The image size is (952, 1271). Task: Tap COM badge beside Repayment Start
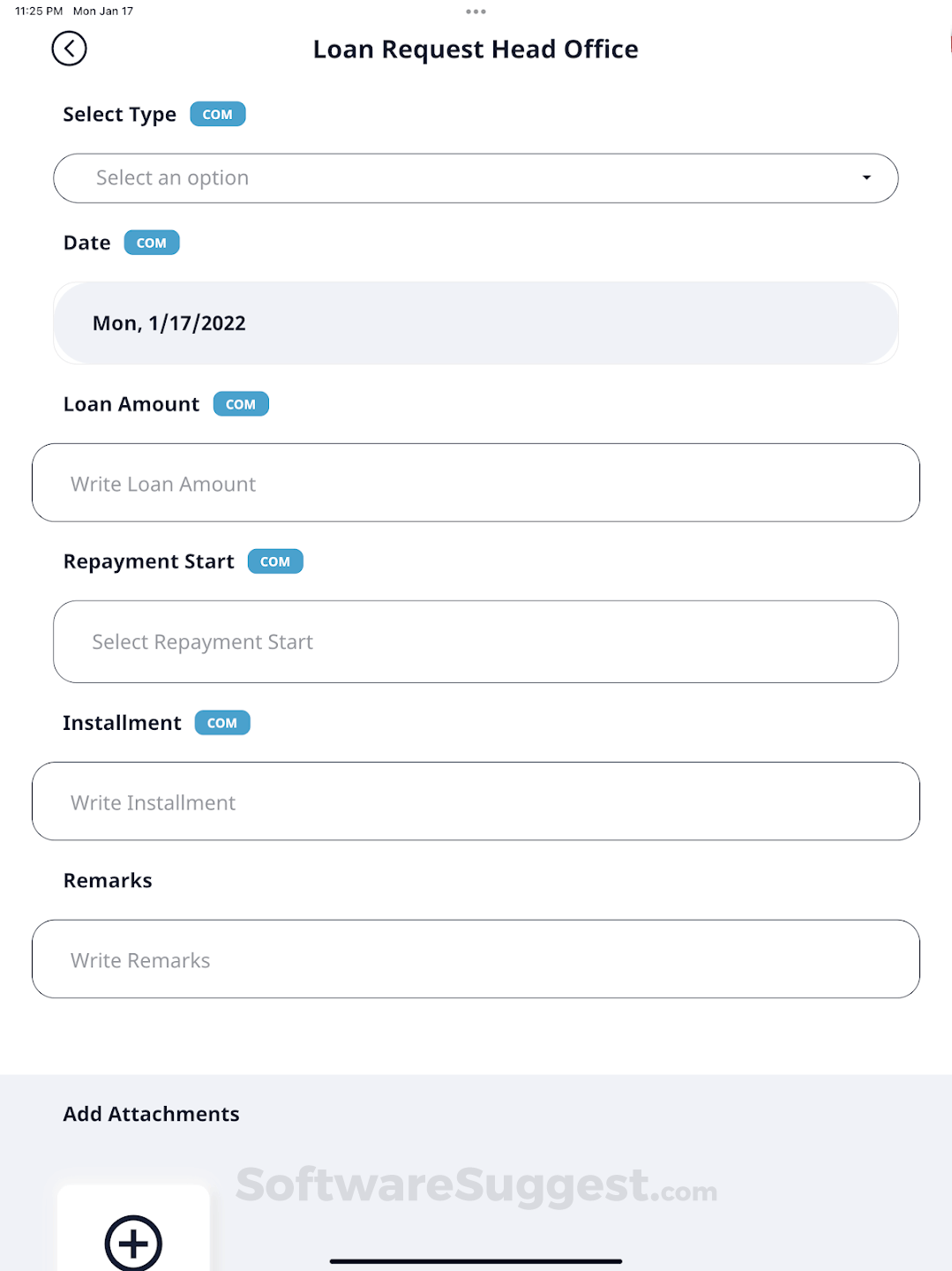[x=275, y=561]
